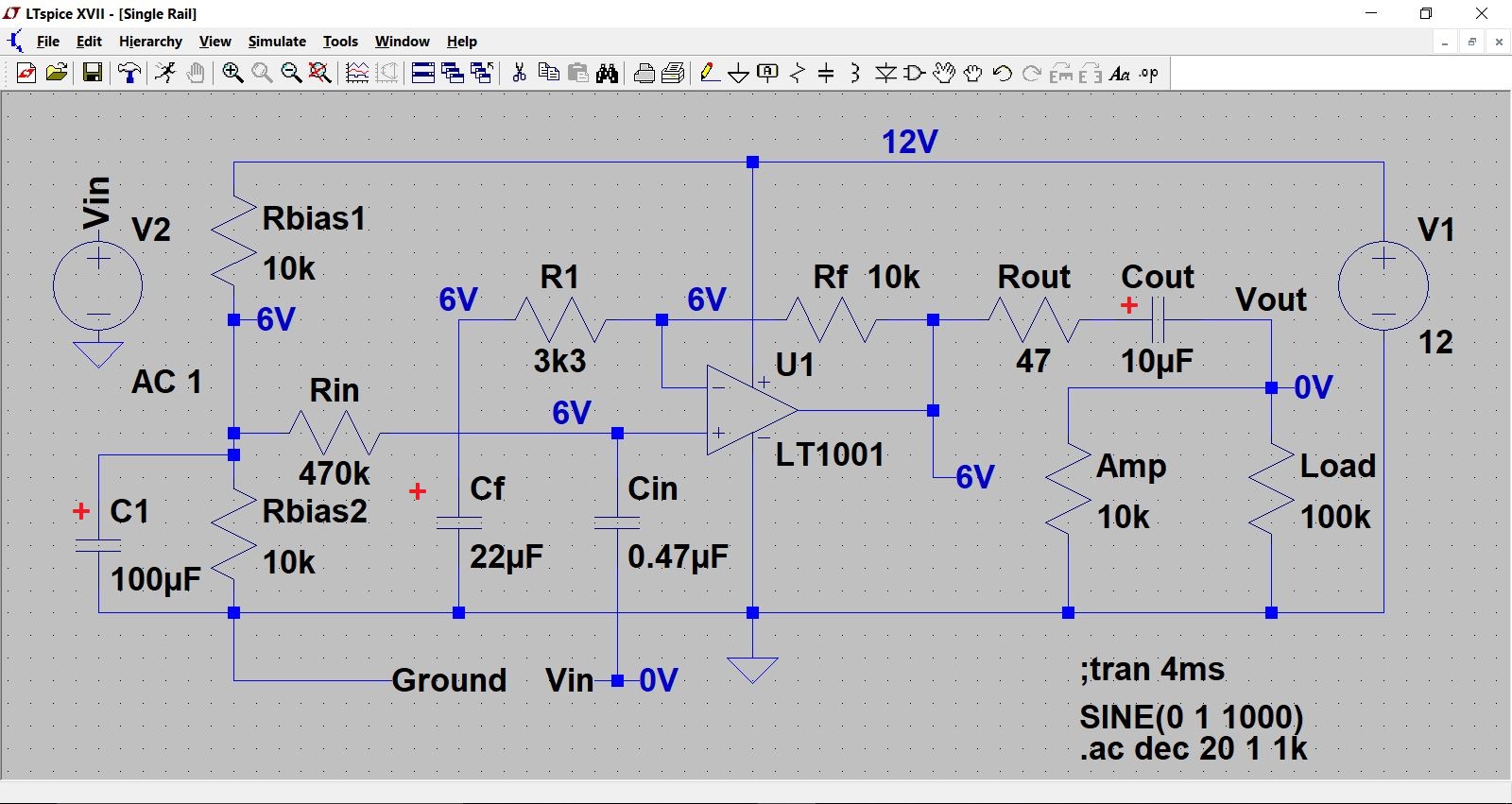Image resolution: width=1512 pixels, height=804 pixels.
Task: Pick the Inductor component tool
Action: [855, 73]
